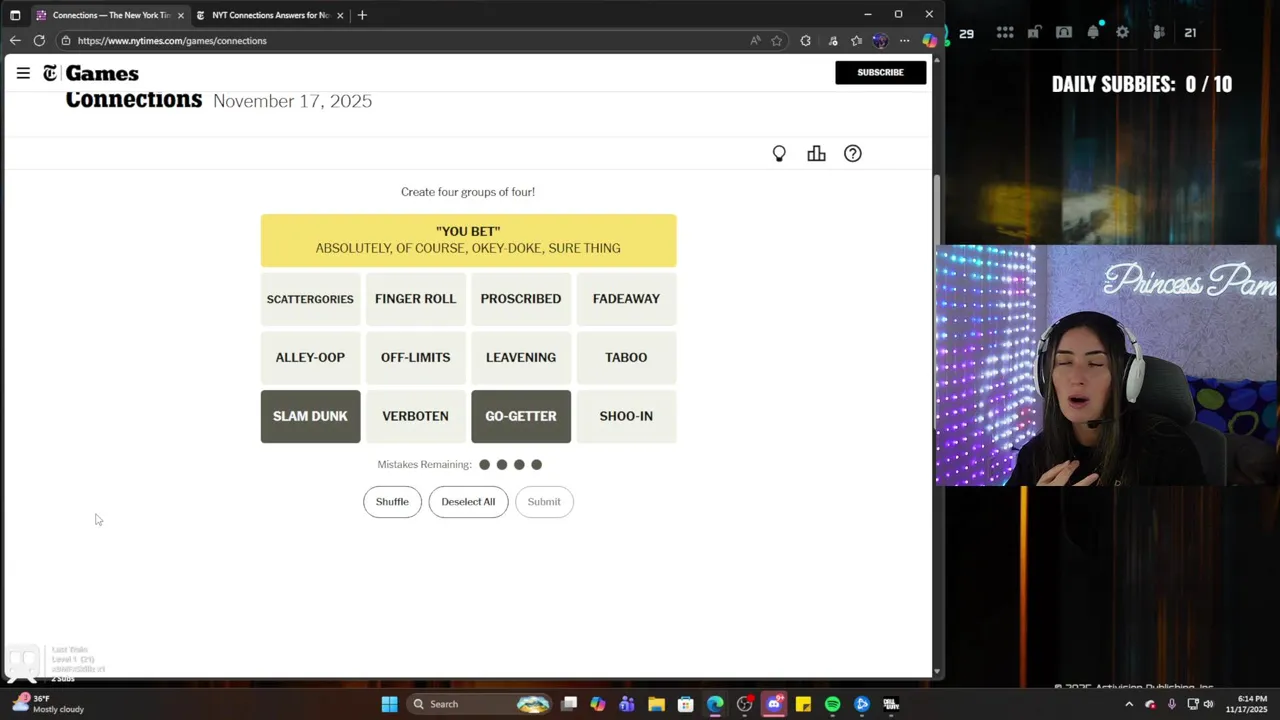Viewport: 1280px width, 720px height.
Task: Click the overlay viewers people icon
Action: coord(1159,33)
